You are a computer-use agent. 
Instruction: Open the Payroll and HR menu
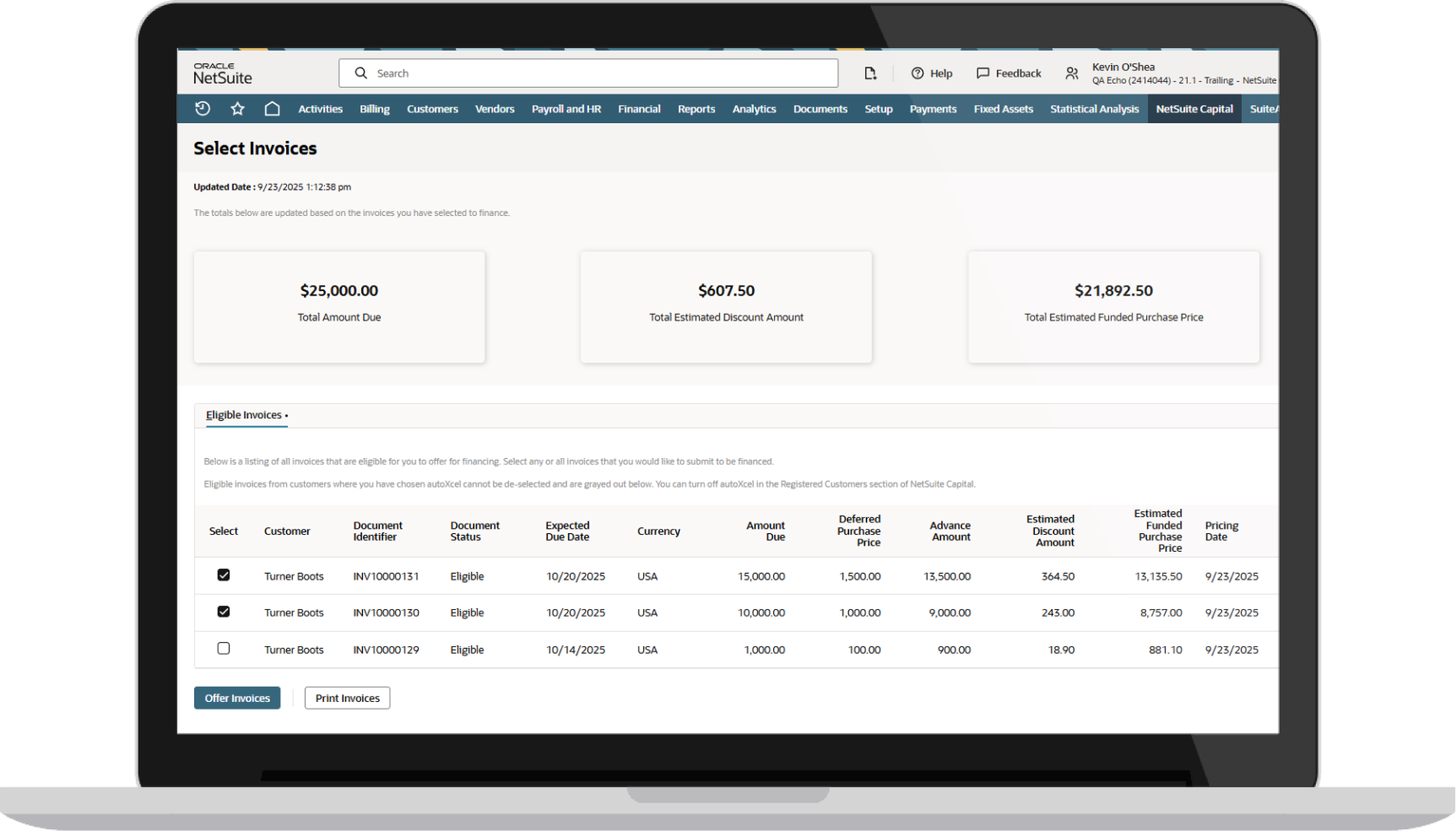566,108
